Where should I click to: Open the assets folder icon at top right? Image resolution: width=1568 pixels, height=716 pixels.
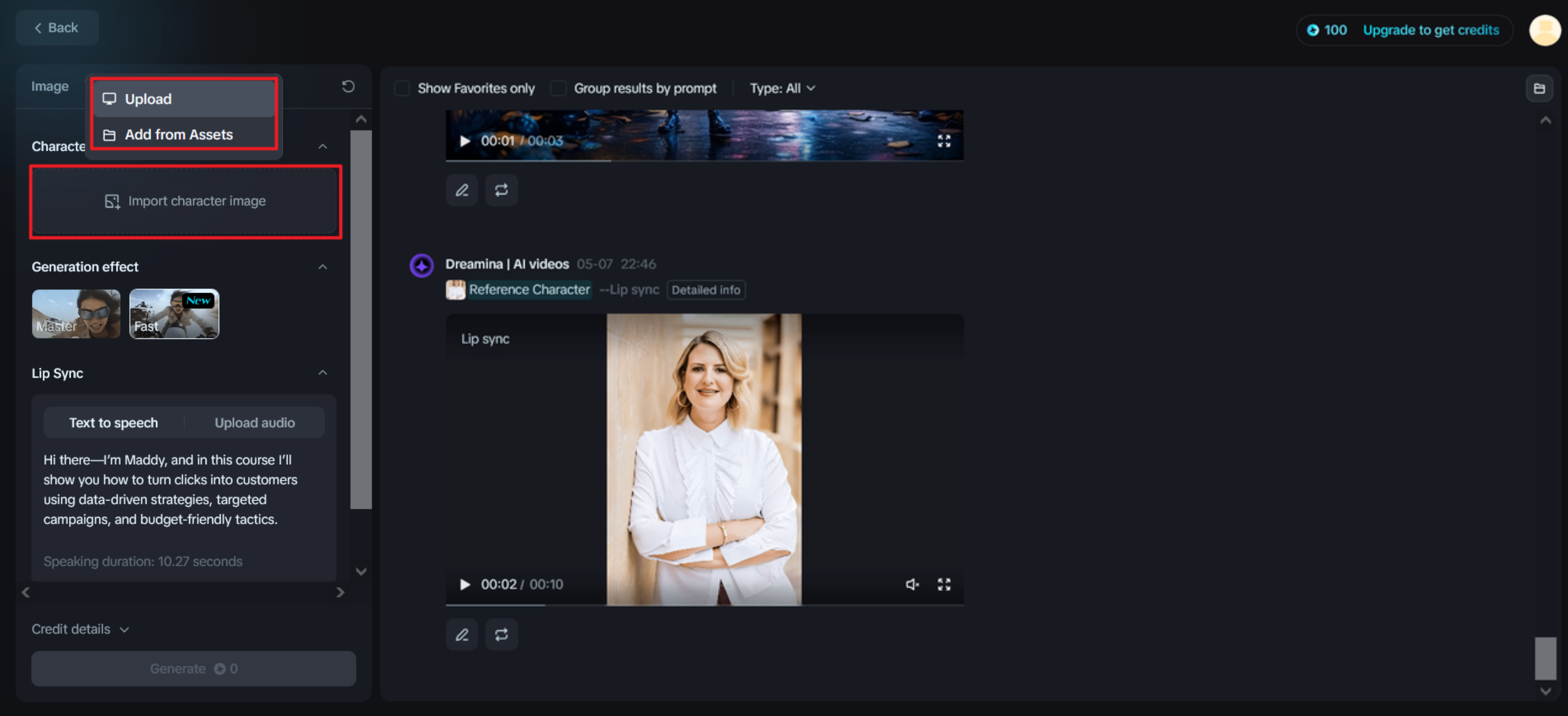pyautogui.click(x=1539, y=88)
